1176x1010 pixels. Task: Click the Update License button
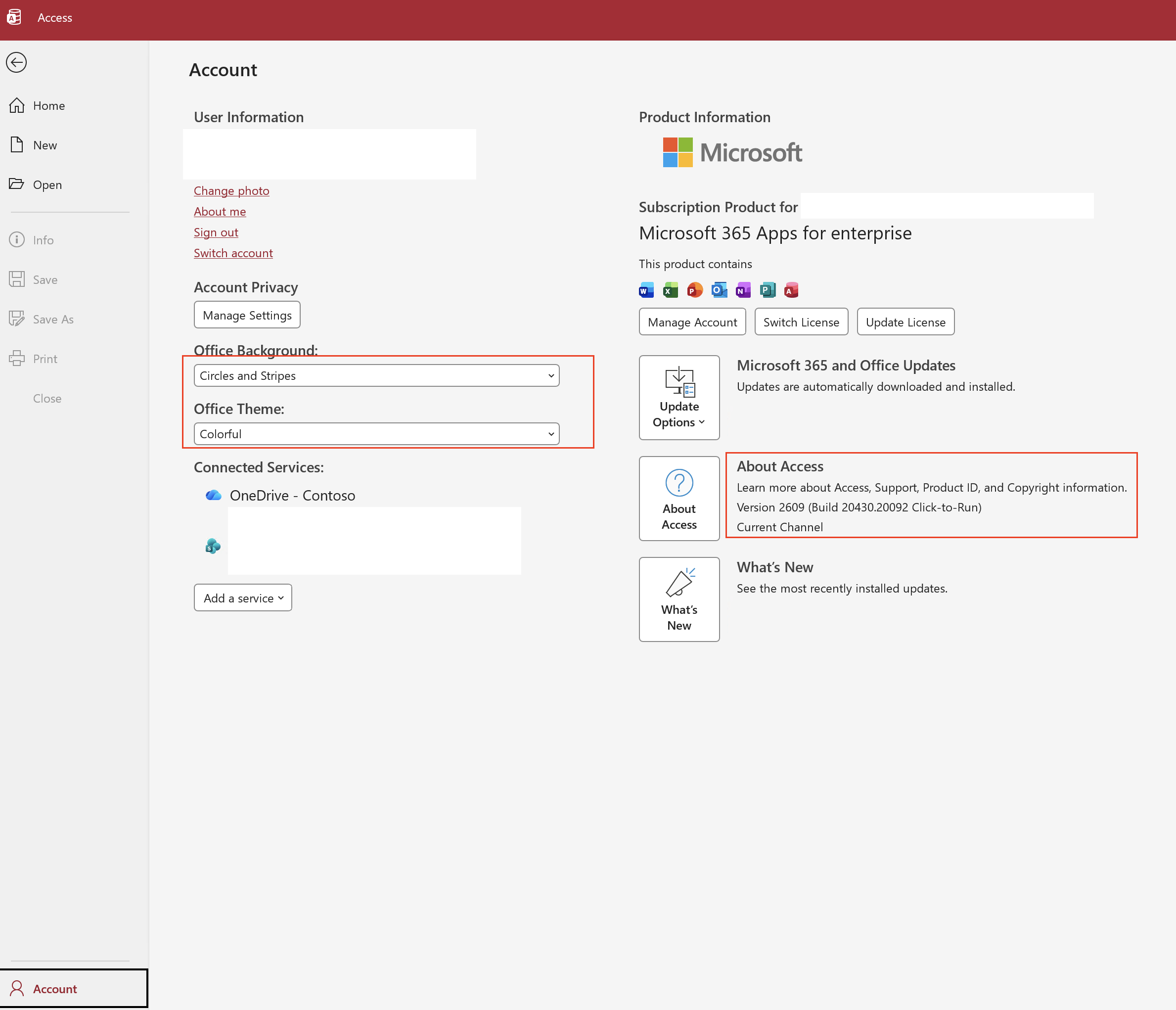905,322
